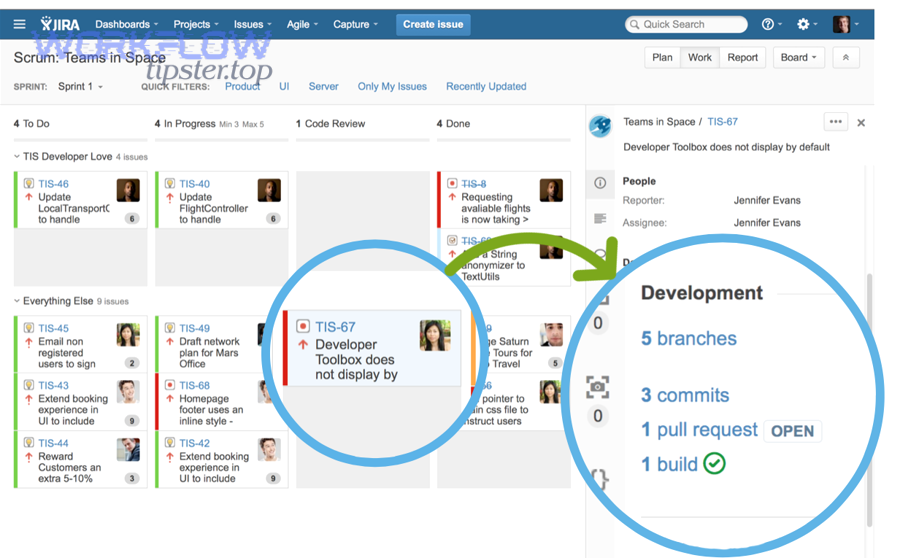Screen dimensions: 900x558
Task: Click the OPEN pull request status badge
Action: coord(792,431)
